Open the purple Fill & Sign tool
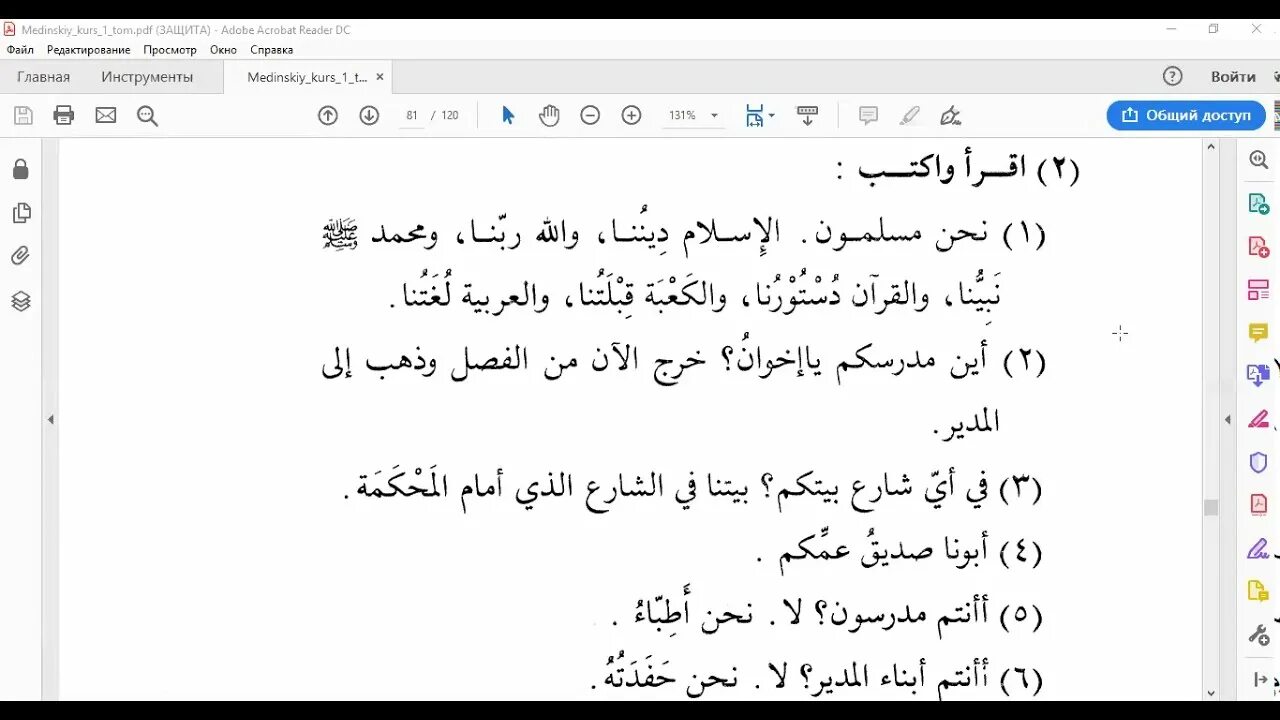 [1259, 548]
